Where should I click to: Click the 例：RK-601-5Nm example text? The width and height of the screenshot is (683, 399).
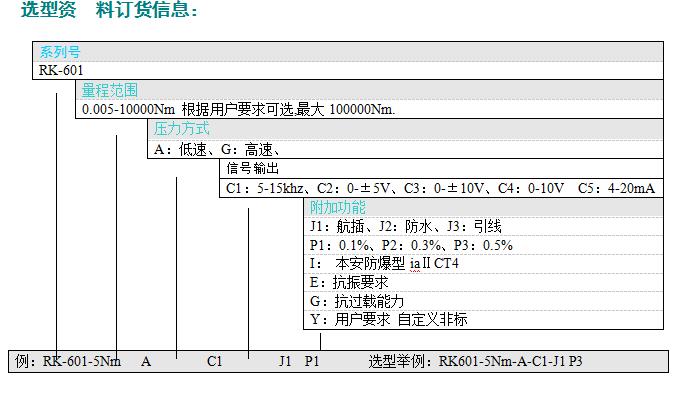tap(68, 361)
